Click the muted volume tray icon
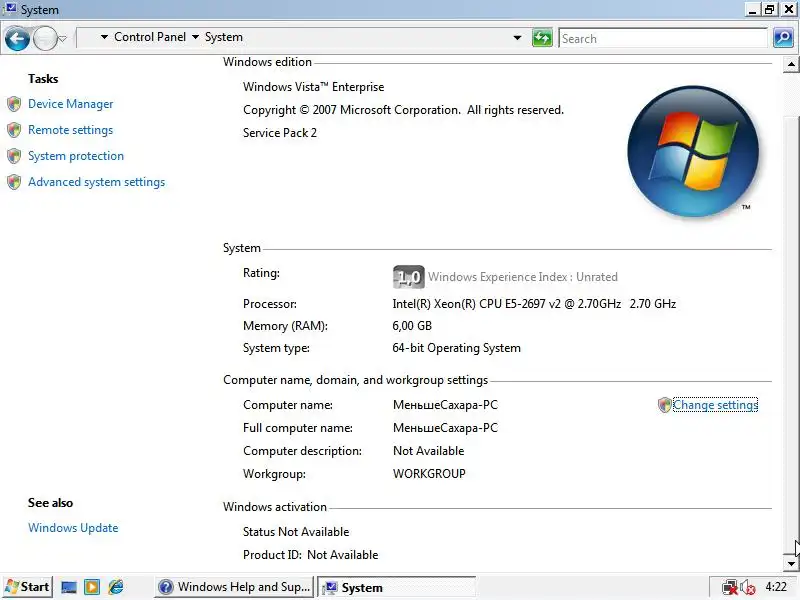 (748, 588)
